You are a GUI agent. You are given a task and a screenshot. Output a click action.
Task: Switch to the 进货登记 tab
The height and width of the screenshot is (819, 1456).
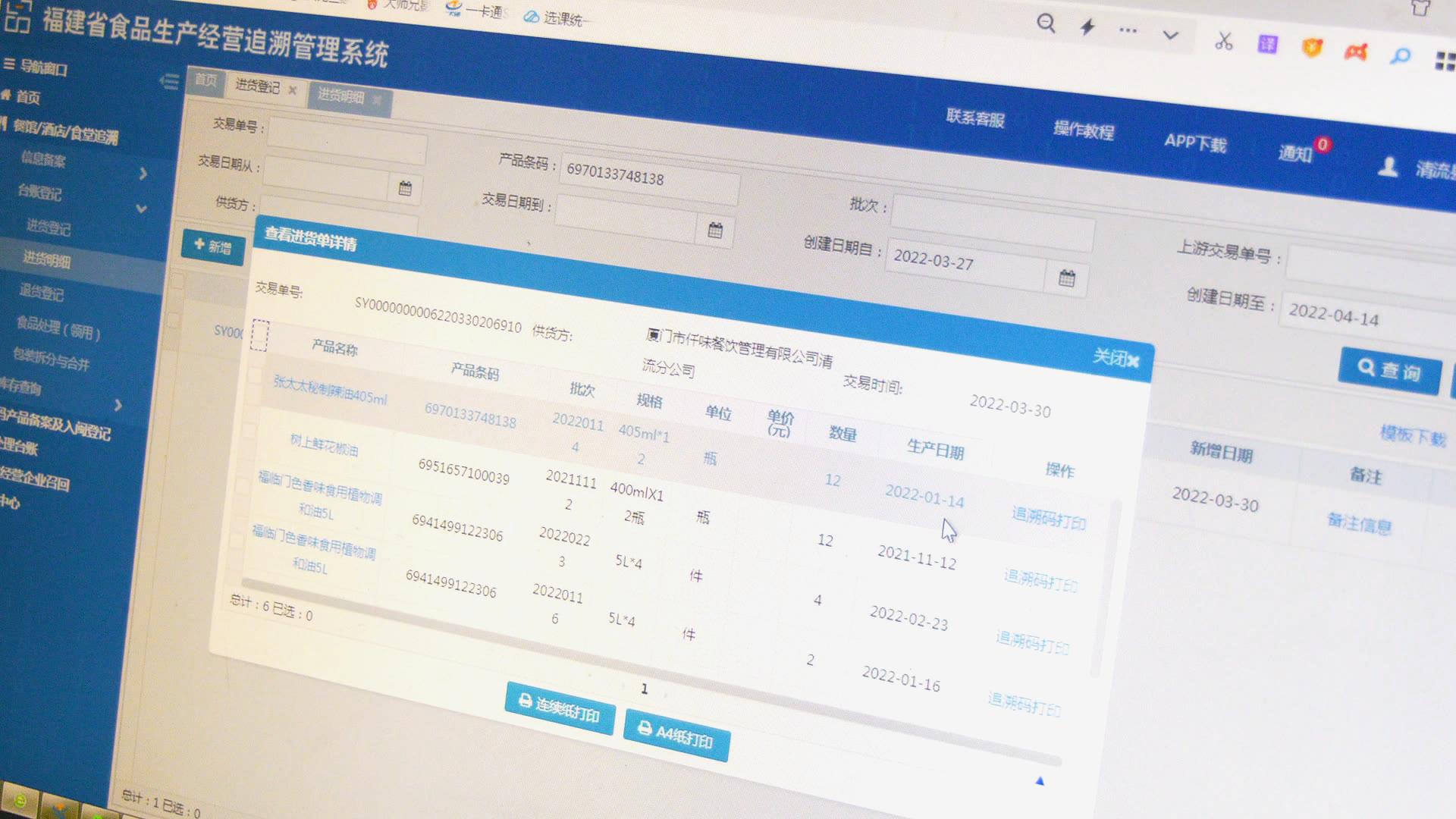pyautogui.click(x=258, y=86)
